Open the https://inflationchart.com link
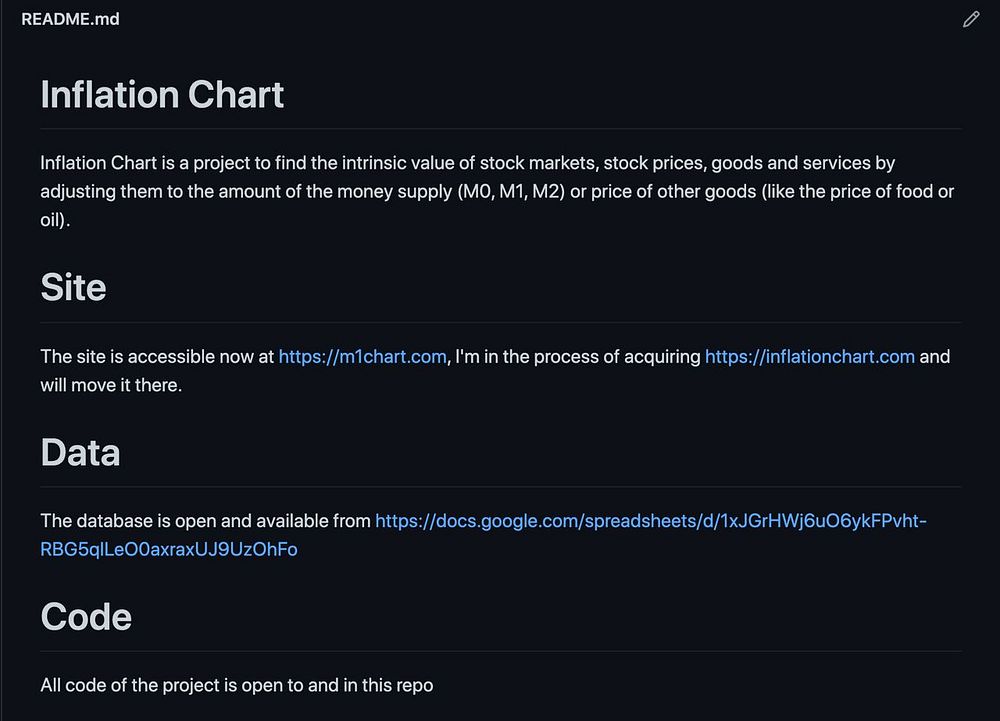 click(809, 357)
